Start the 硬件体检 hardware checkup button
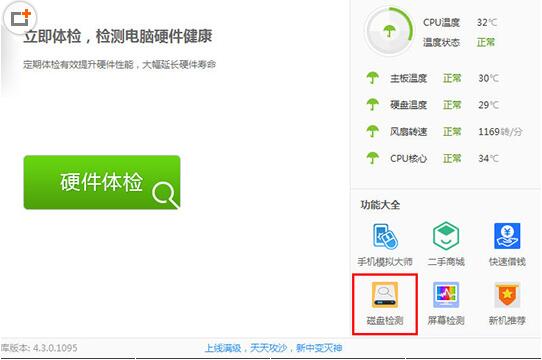This screenshot has width=542, height=360. click(x=102, y=182)
